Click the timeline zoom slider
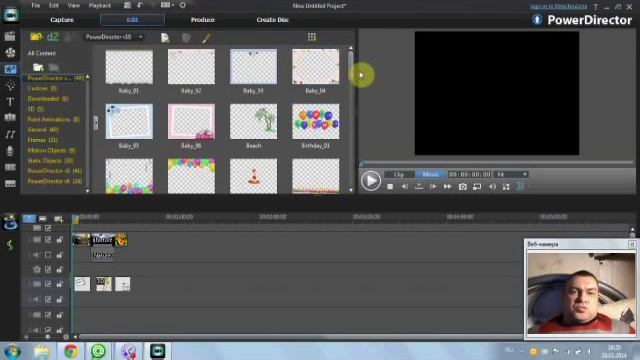640x360 pixels. click(x=47, y=337)
